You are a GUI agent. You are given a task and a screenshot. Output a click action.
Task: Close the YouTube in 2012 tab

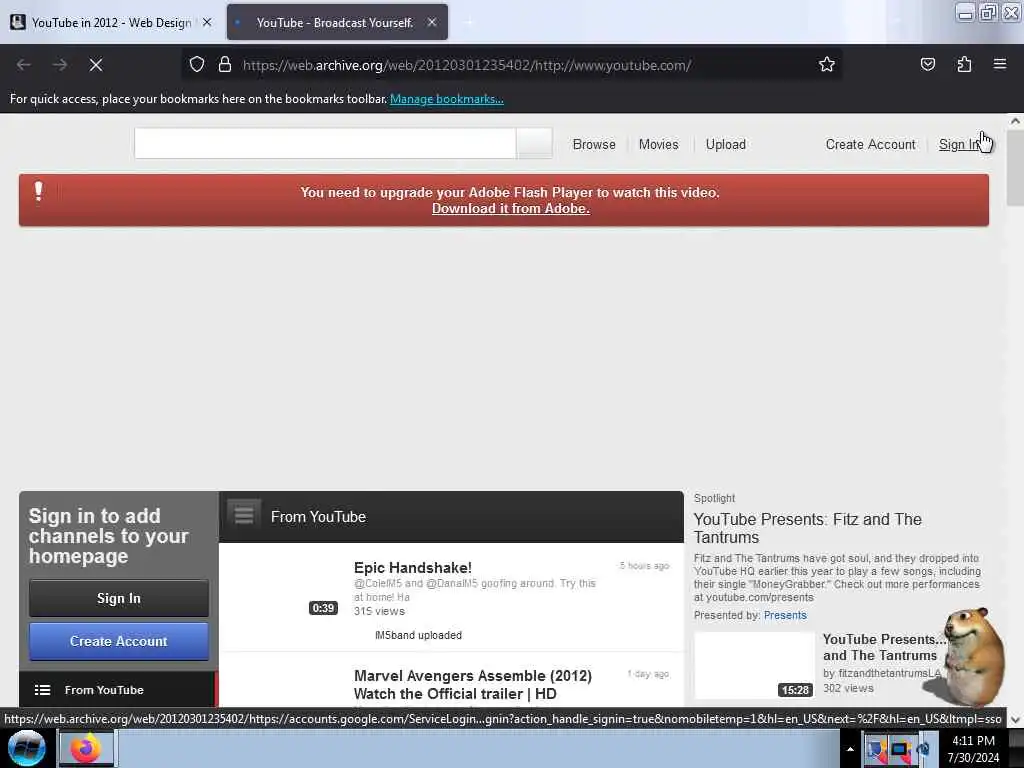[x=207, y=22]
